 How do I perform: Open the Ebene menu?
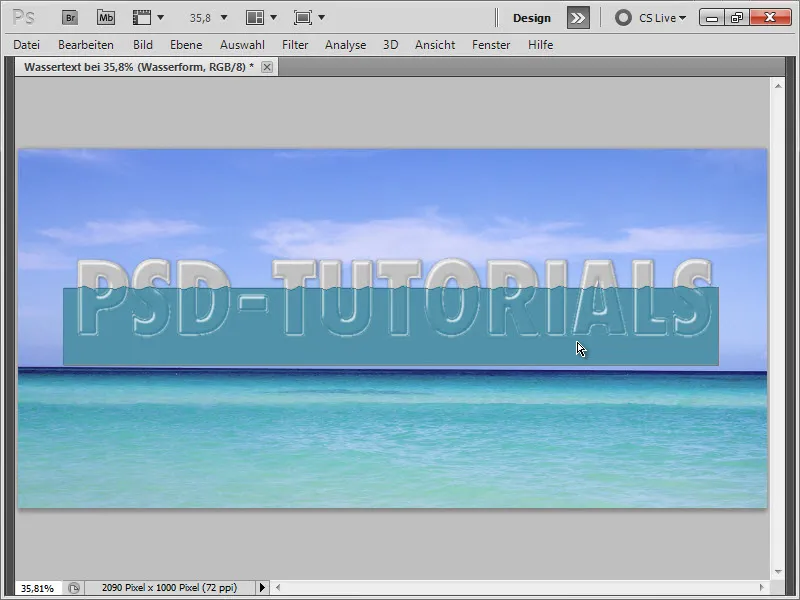[x=186, y=45]
